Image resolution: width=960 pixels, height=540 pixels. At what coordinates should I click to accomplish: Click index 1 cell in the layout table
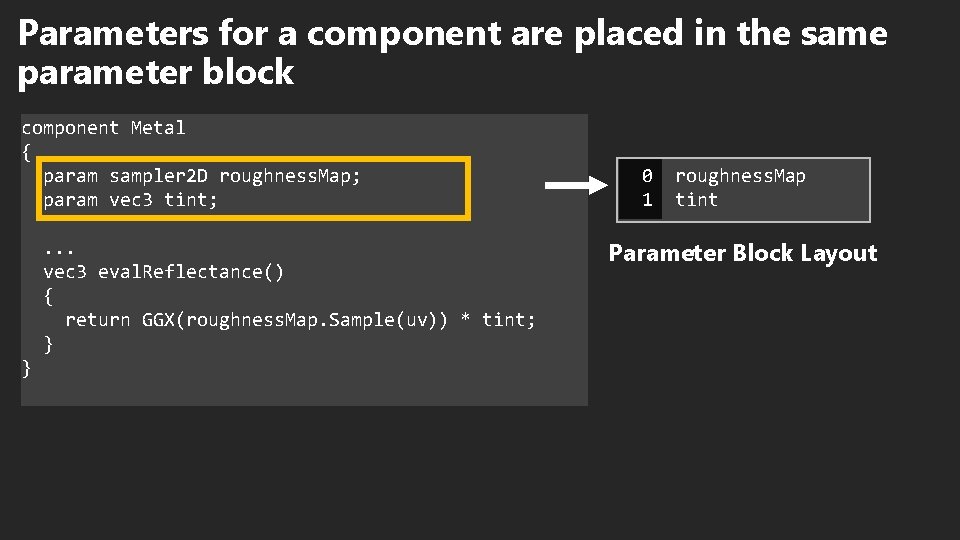(x=647, y=200)
